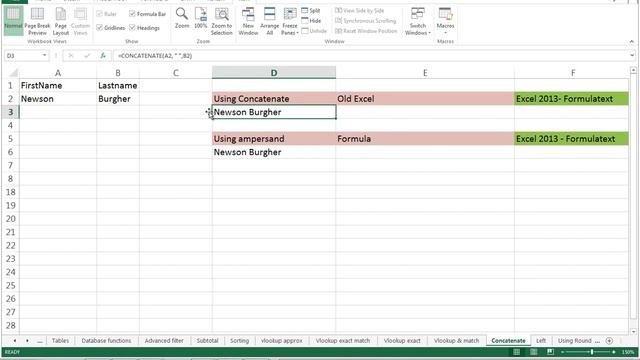Expand the Name Box dropdown
640x360 pixels.
[44, 56]
